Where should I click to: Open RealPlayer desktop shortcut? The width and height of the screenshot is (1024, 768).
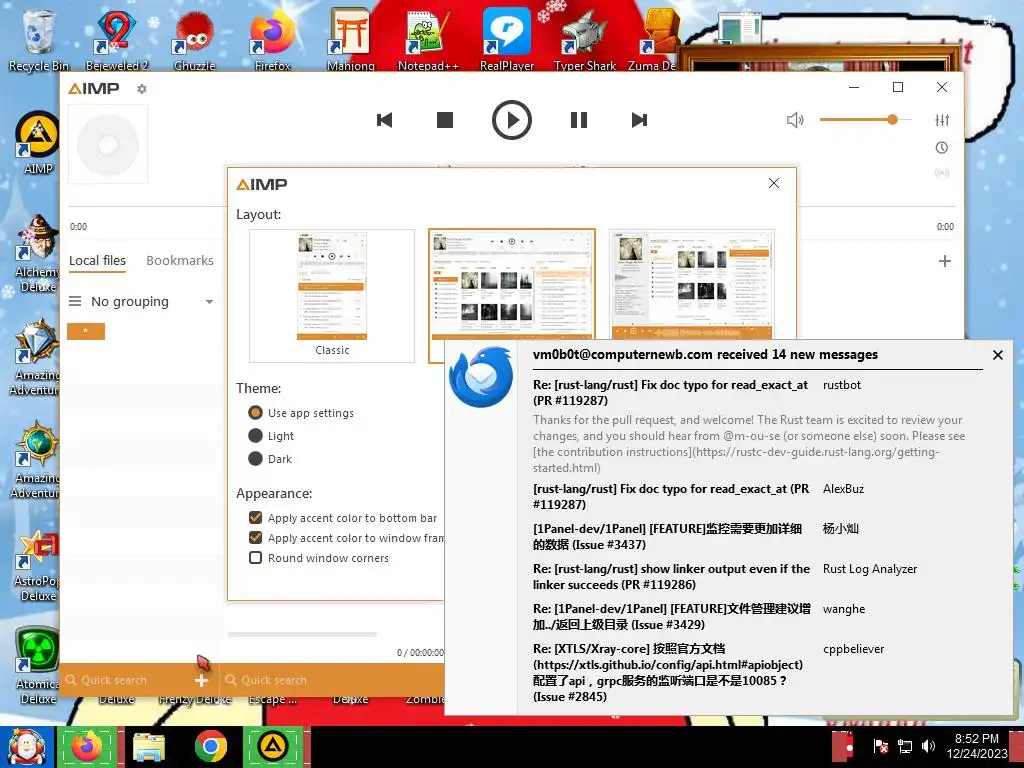tap(507, 38)
